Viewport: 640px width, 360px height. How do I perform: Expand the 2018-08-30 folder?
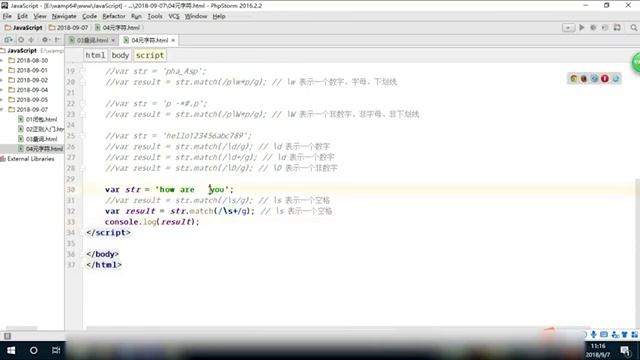(x=2, y=60)
